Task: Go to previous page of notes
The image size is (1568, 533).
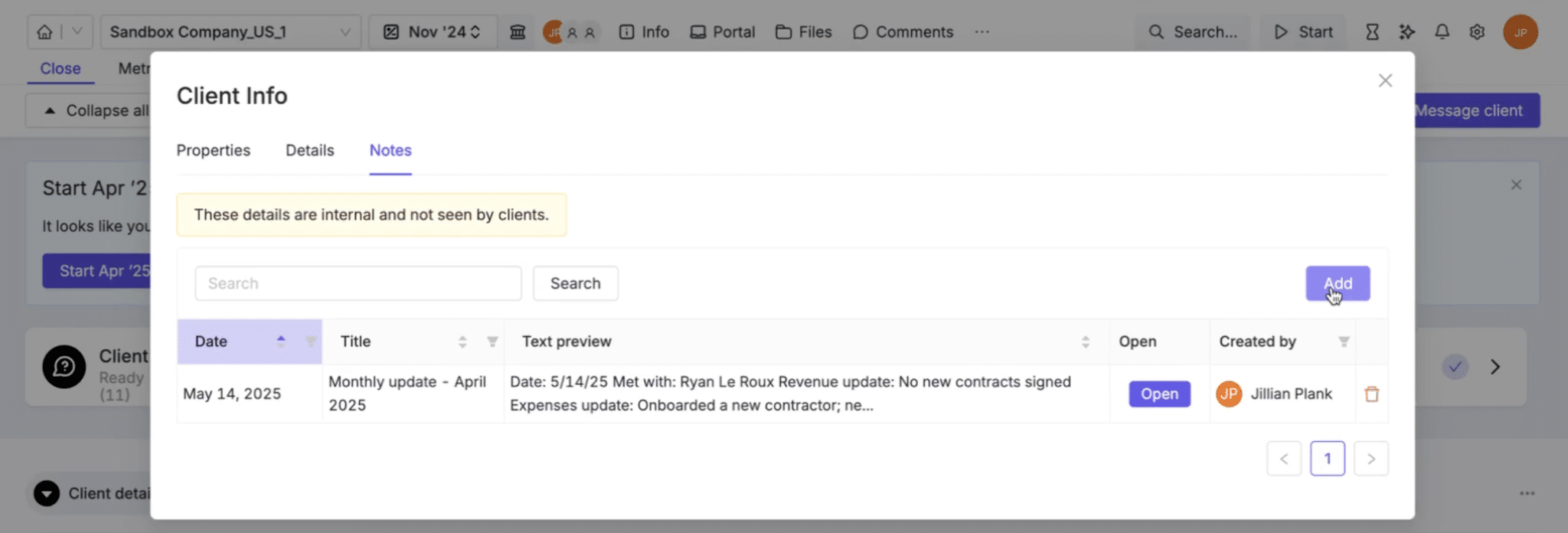Action: 1284,459
